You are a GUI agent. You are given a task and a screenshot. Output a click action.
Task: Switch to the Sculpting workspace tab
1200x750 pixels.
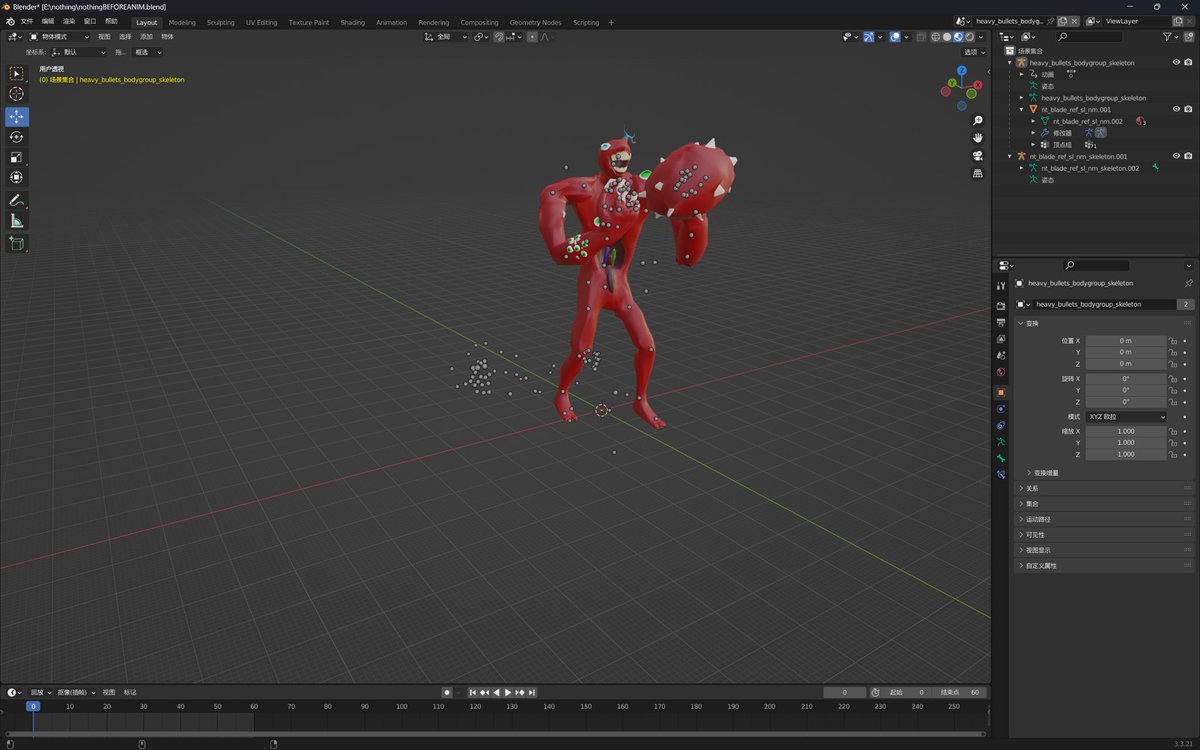pos(221,22)
